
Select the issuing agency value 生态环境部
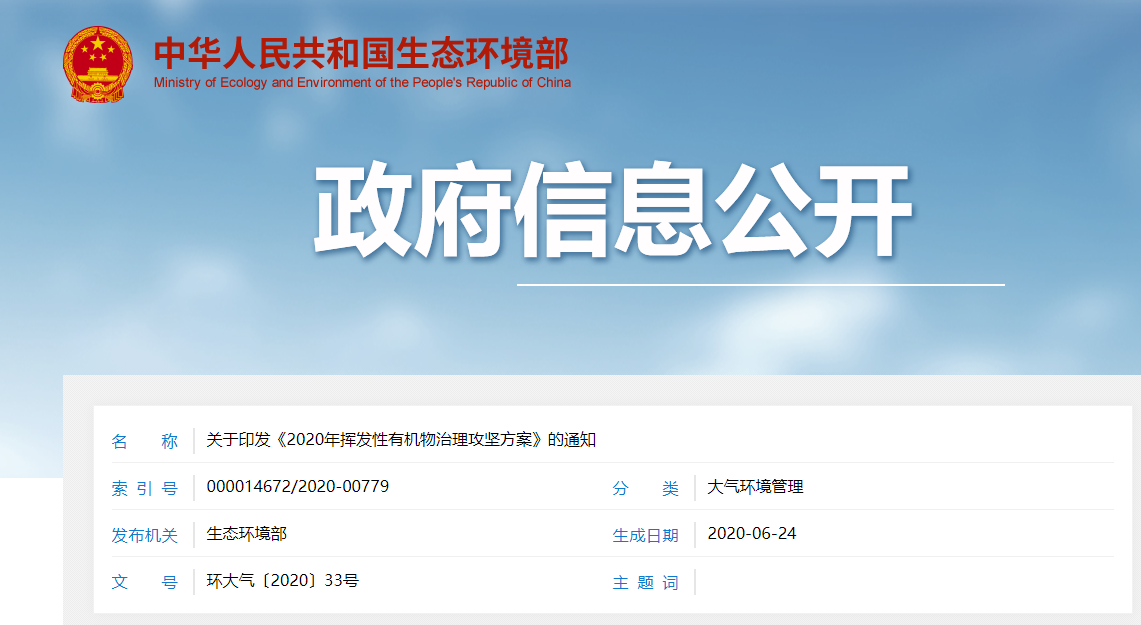click(x=247, y=534)
